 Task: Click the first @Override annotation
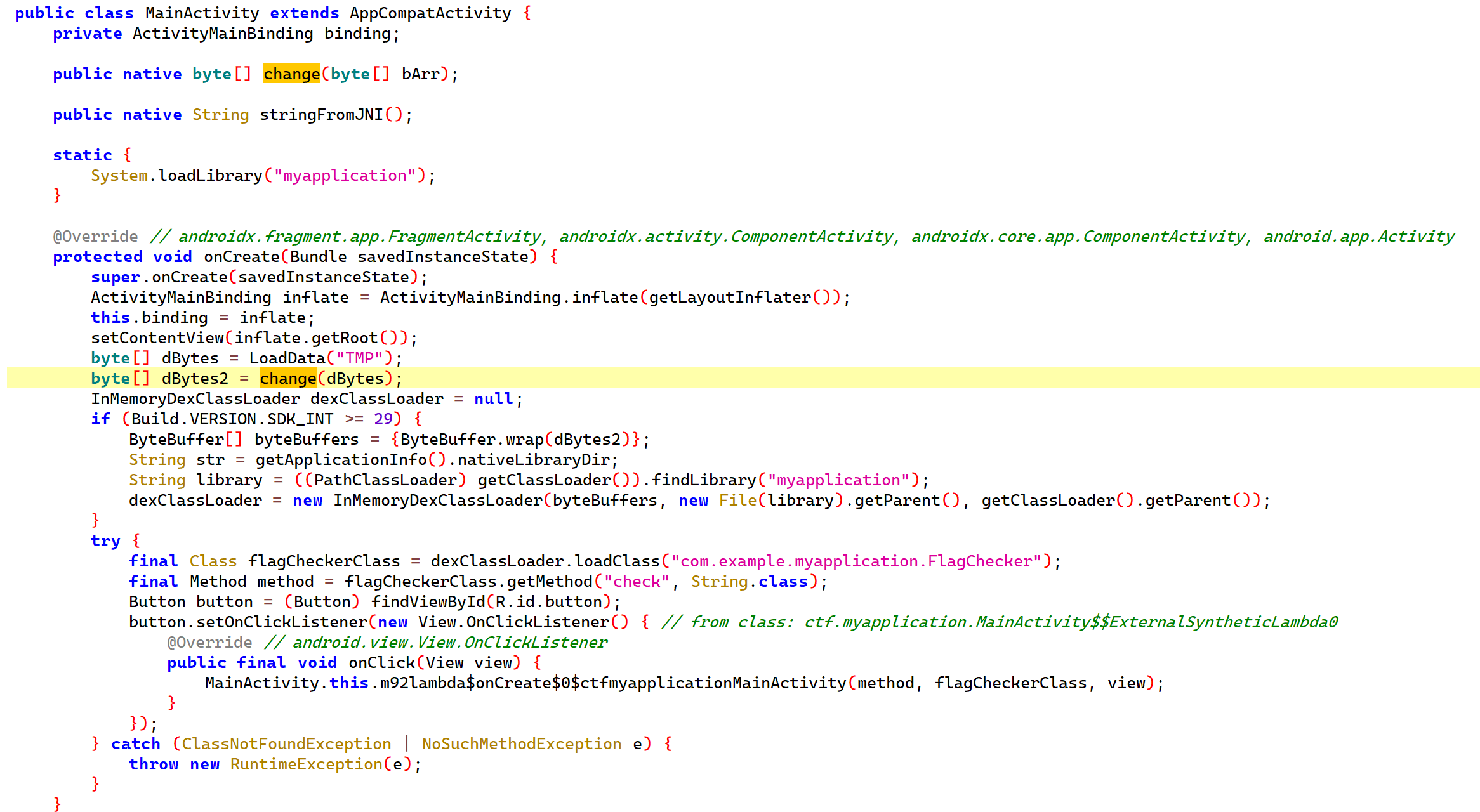click(95, 237)
